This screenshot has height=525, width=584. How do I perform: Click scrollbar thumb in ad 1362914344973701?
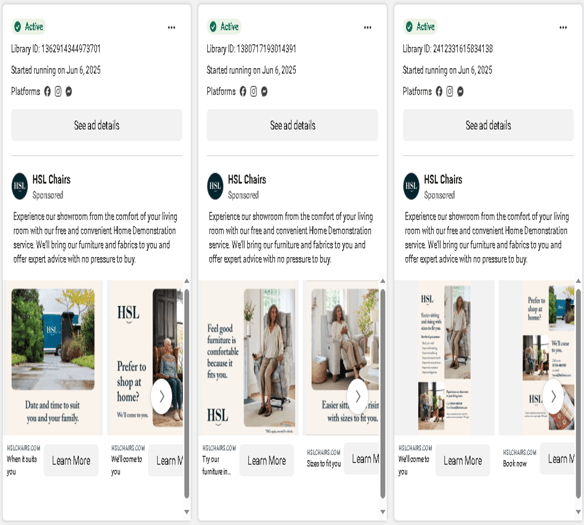(187, 394)
